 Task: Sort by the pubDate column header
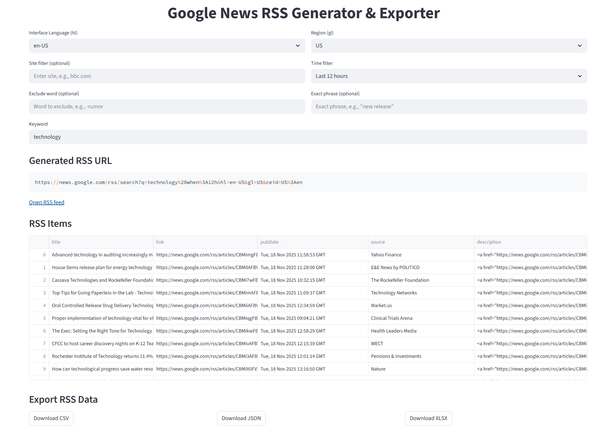coord(311,242)
